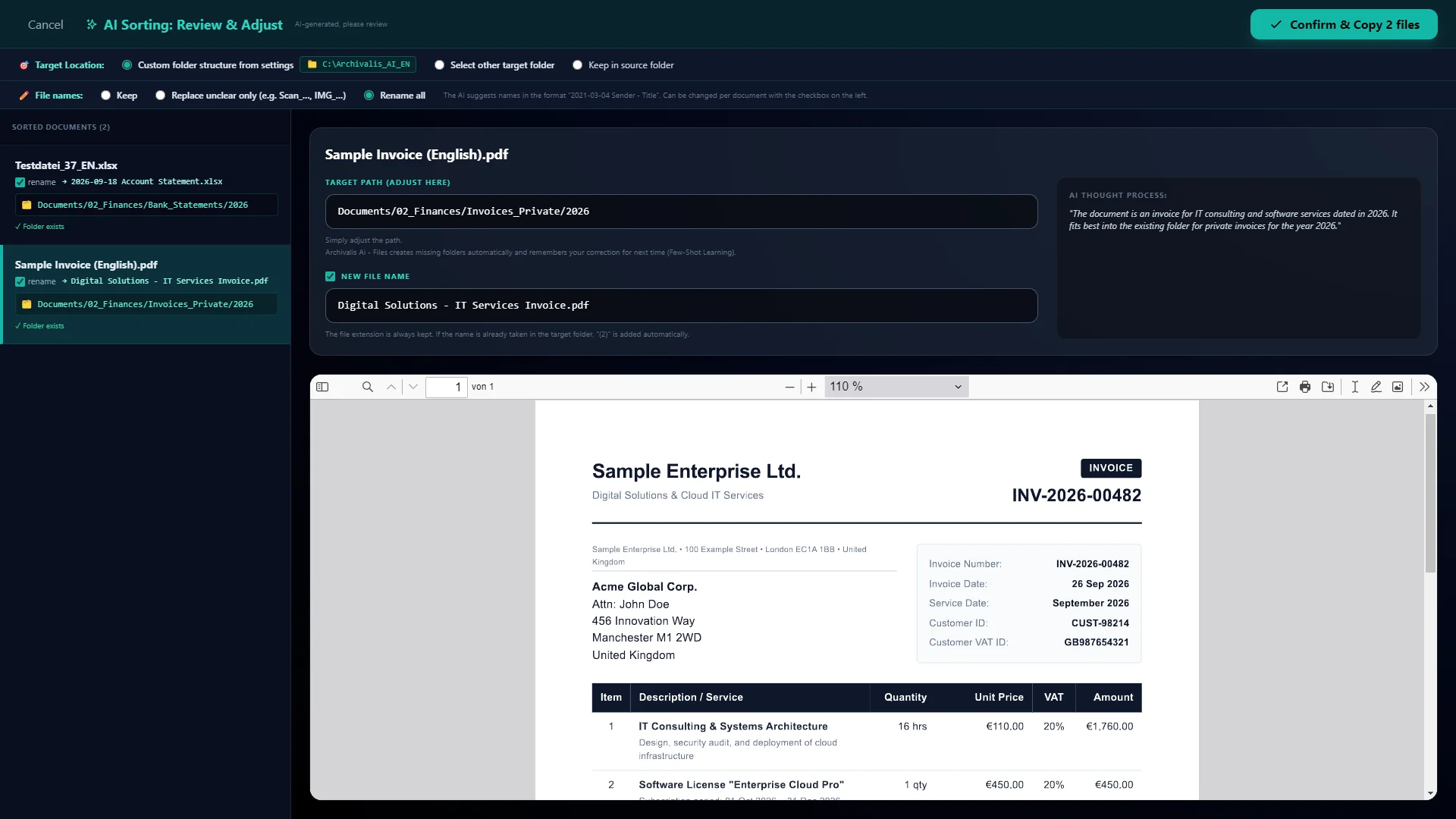Screen dimensions: 1456x819
Task: Select Rename all option
Action: [x=369, y=96]
